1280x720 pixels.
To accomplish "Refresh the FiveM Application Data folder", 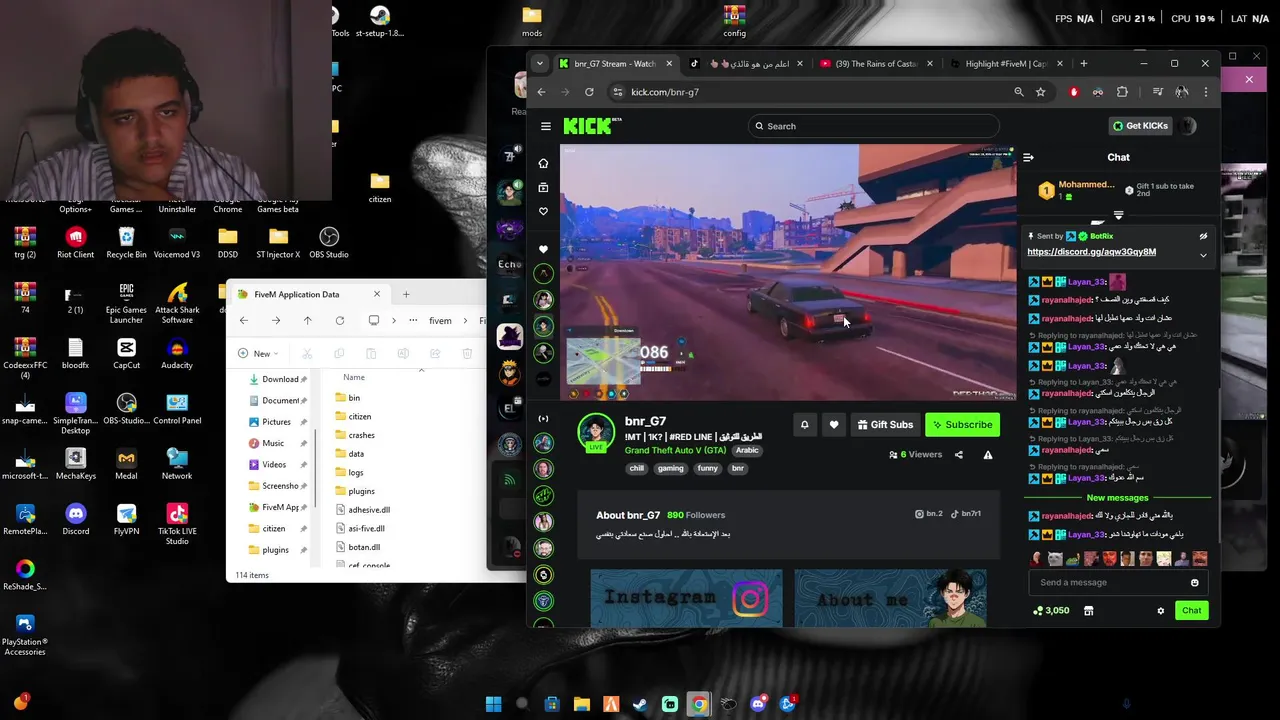I will [340, 321].
